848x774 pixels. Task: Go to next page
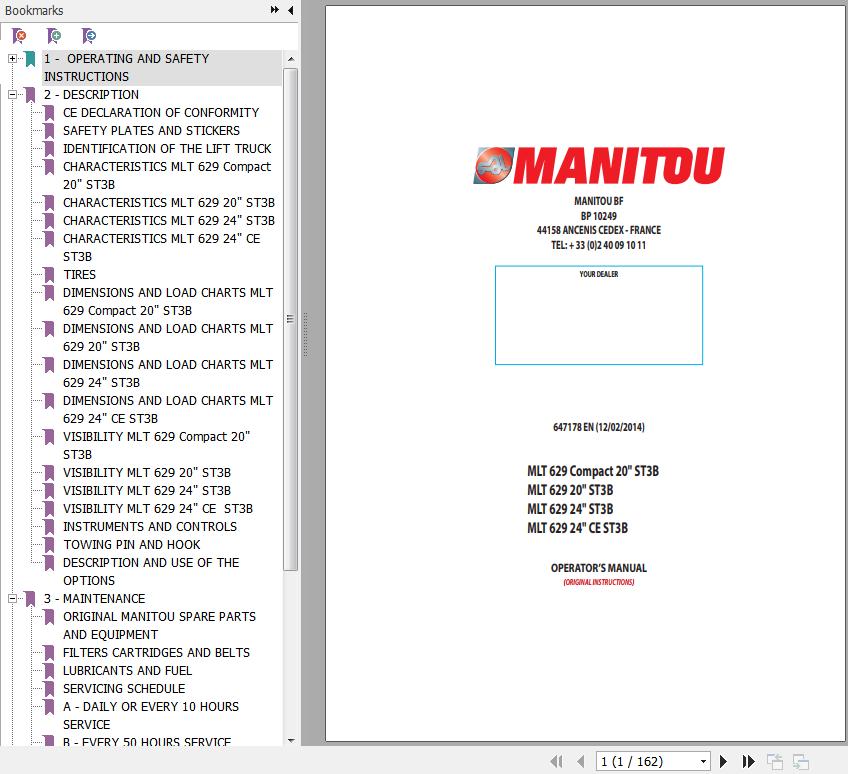tap(723, 762)
